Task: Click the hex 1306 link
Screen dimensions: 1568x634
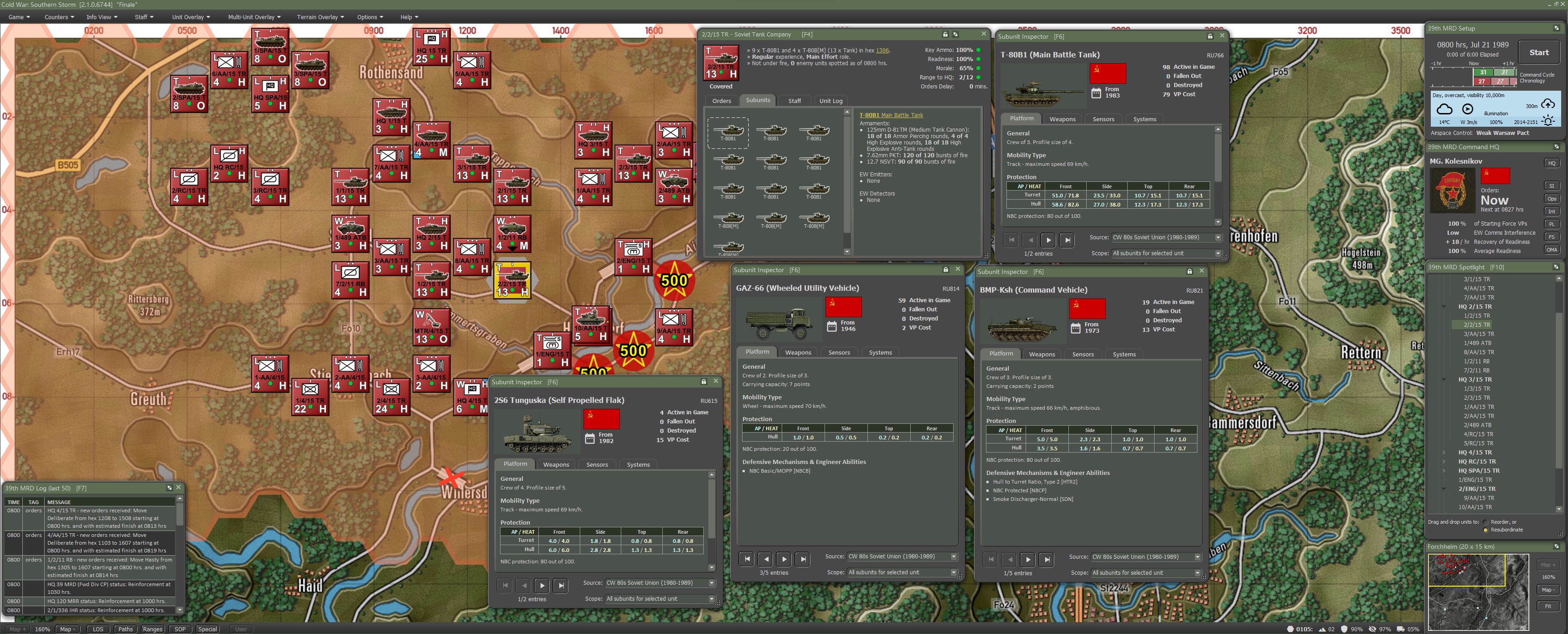Action: (882, 51)
